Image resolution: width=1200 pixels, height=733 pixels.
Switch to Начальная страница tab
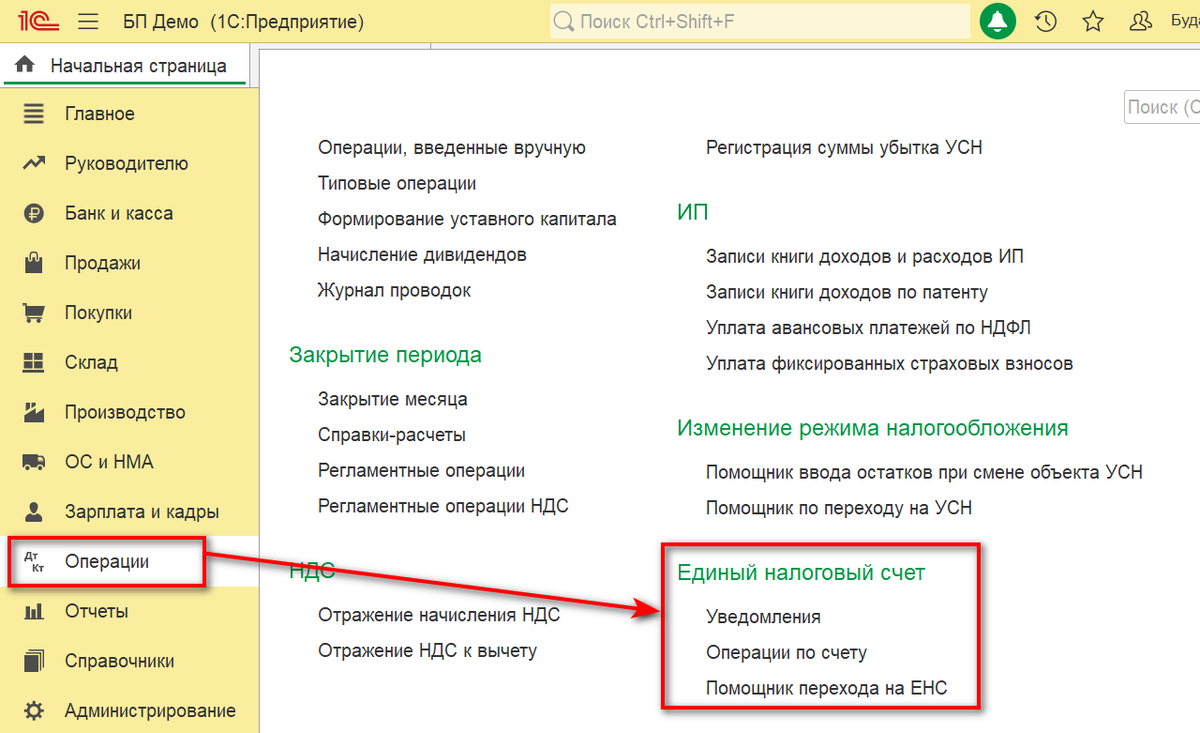tap(125, 67)
